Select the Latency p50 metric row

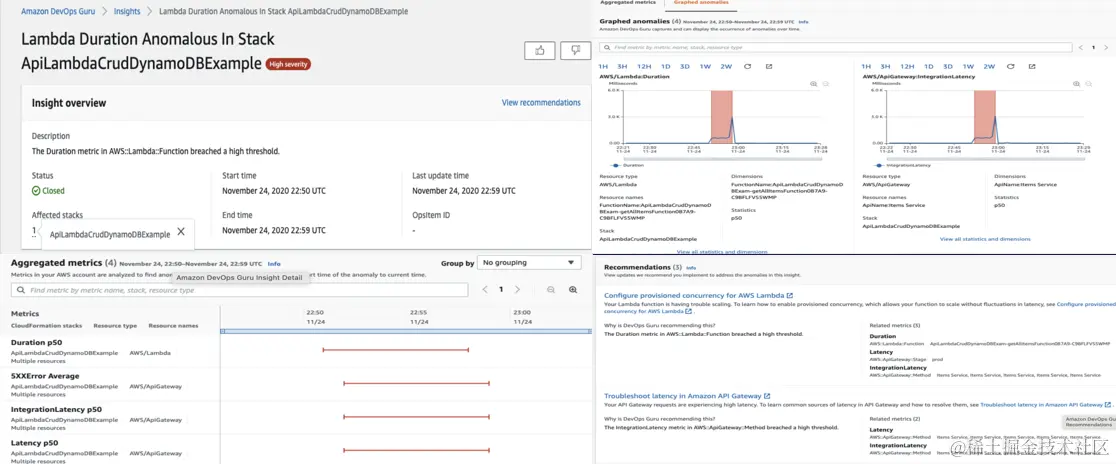coord(296,450)
